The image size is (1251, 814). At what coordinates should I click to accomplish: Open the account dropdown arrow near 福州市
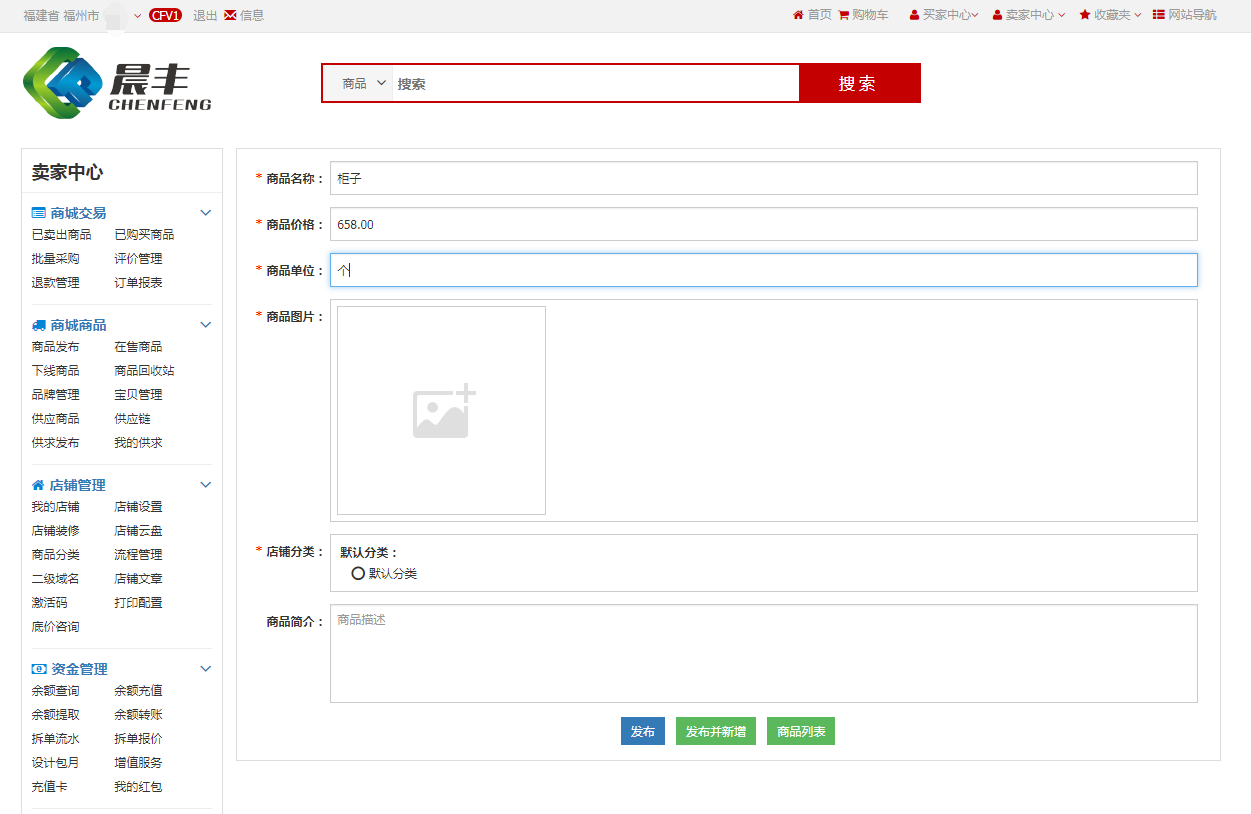click(138, 15)
